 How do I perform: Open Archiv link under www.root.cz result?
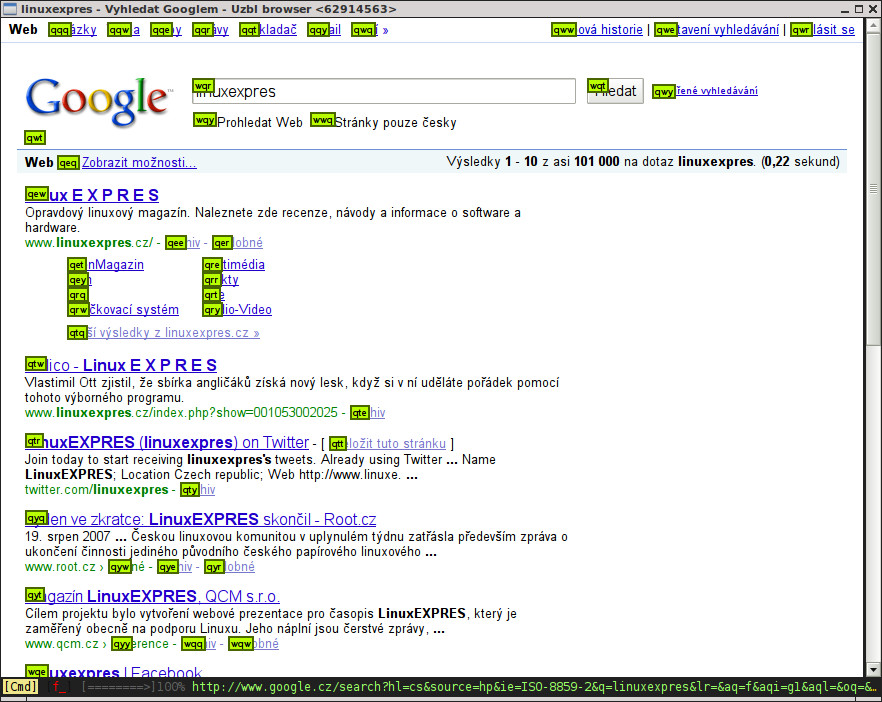tap(175, 566)
